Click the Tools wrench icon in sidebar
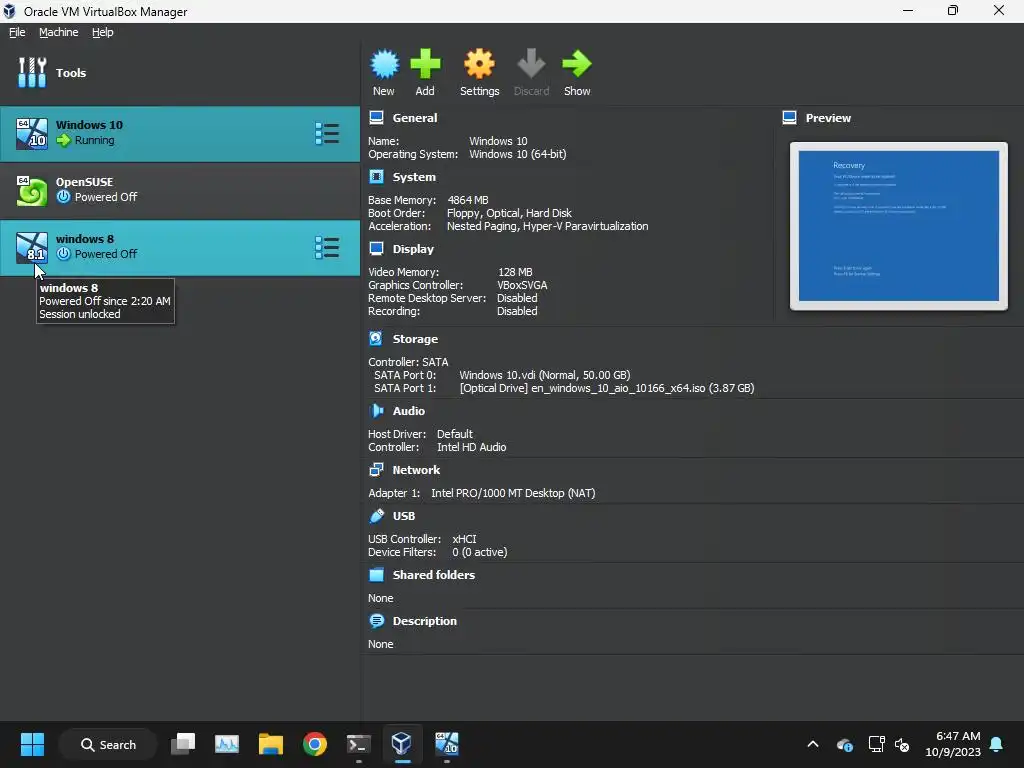The height and width of the screenshot is (768, 1024). point(31,72)
